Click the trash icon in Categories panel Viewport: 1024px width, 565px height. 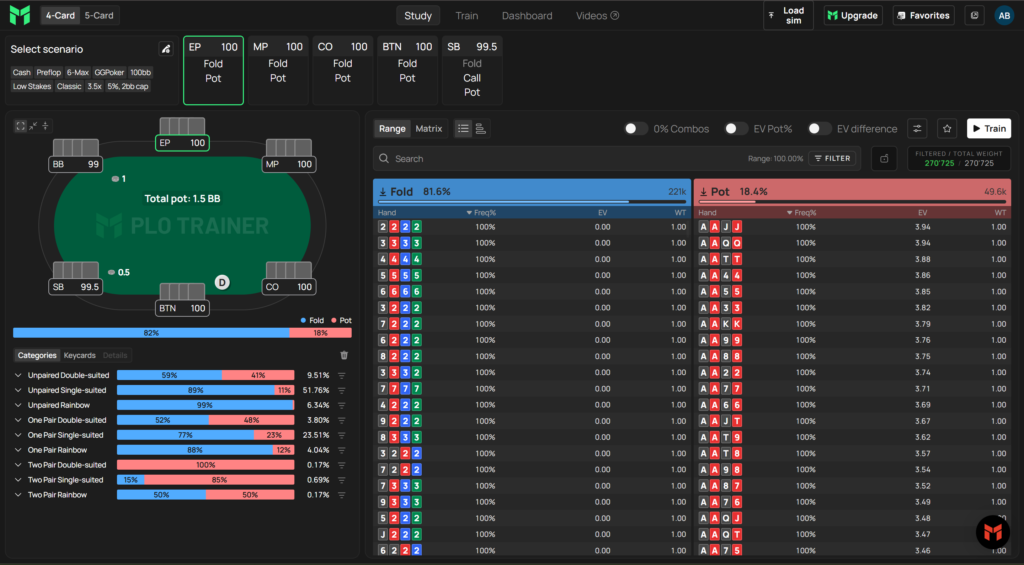click(x=344, y=355)
